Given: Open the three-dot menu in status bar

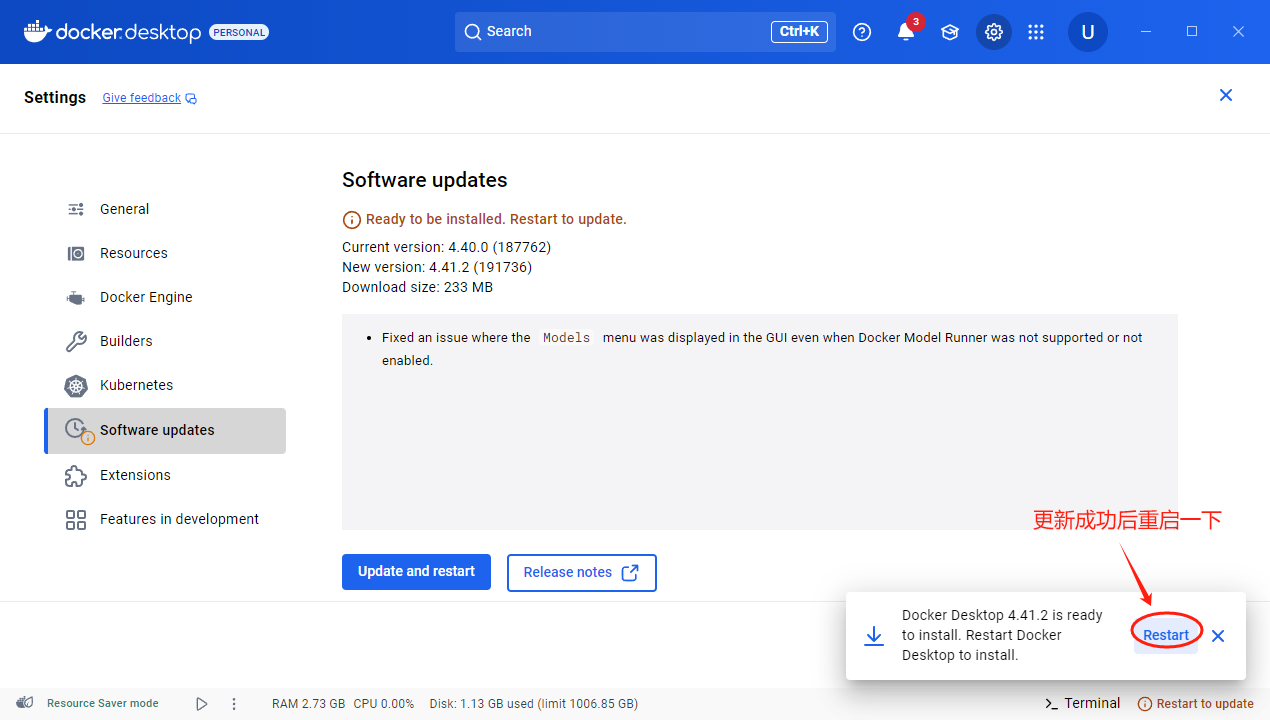Looking at the screenshot, I should click(234, 704).
